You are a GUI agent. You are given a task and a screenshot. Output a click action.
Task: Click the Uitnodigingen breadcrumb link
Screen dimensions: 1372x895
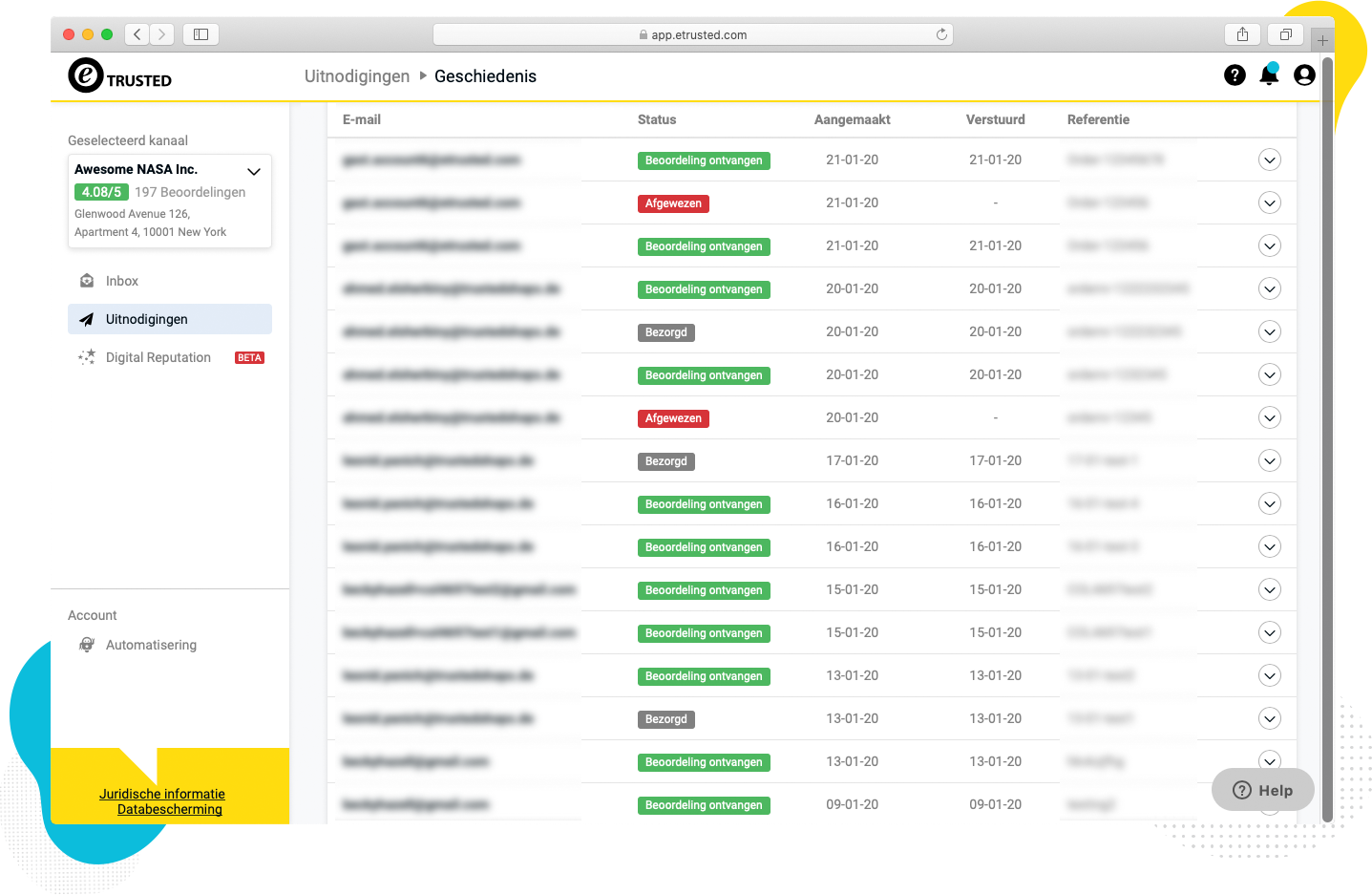point(356,76)
